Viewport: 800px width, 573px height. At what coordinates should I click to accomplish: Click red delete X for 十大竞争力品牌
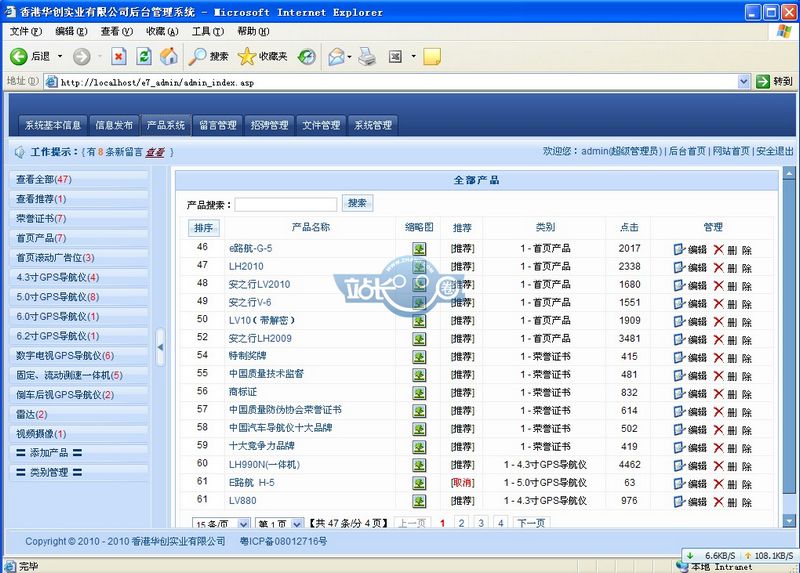(x=718, y=447)
